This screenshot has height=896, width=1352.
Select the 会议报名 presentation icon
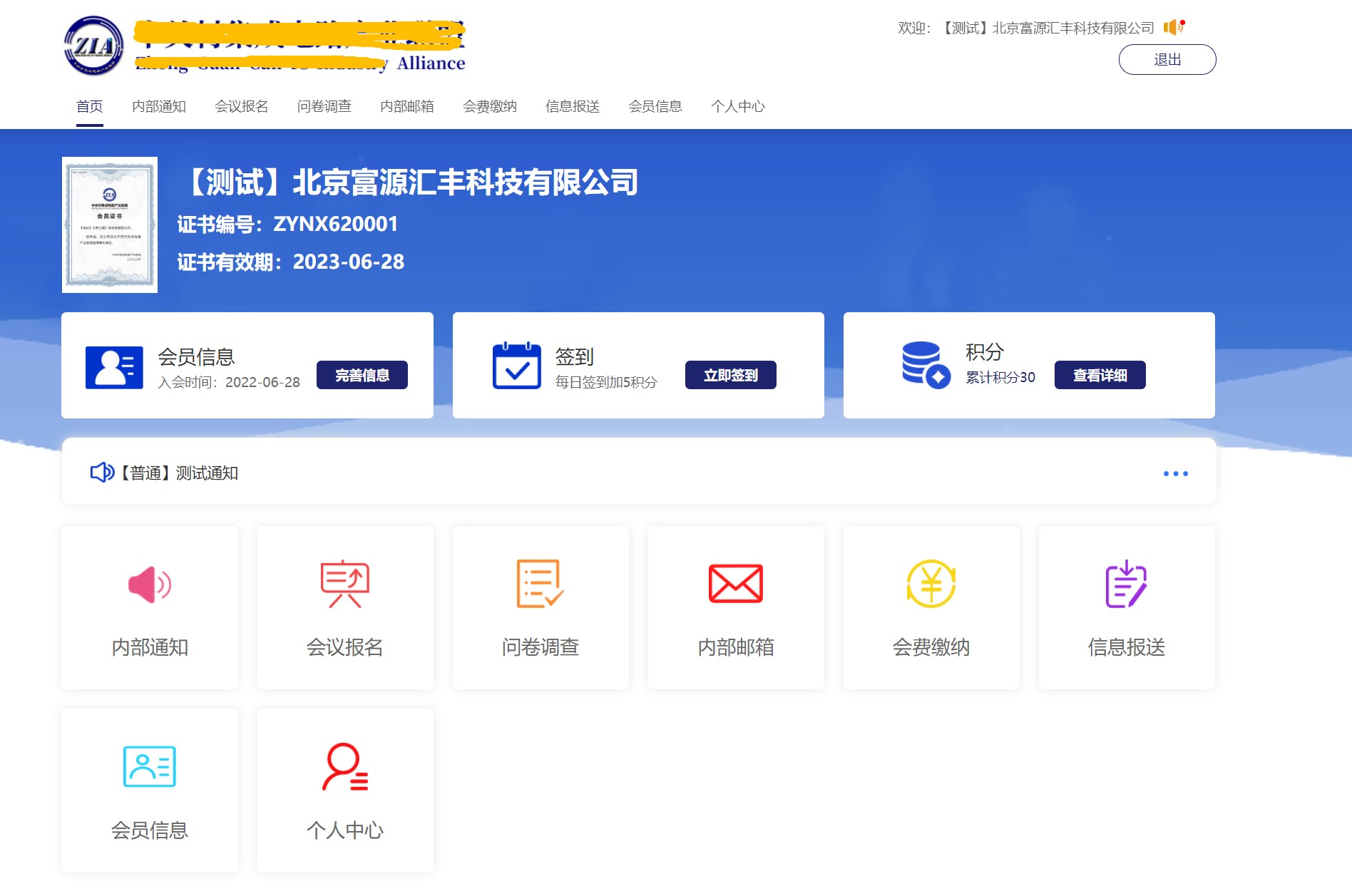(344, 584)
